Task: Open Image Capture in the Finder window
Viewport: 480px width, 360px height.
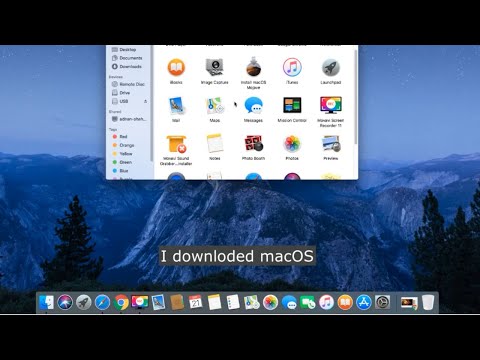Action: (214, 67)
